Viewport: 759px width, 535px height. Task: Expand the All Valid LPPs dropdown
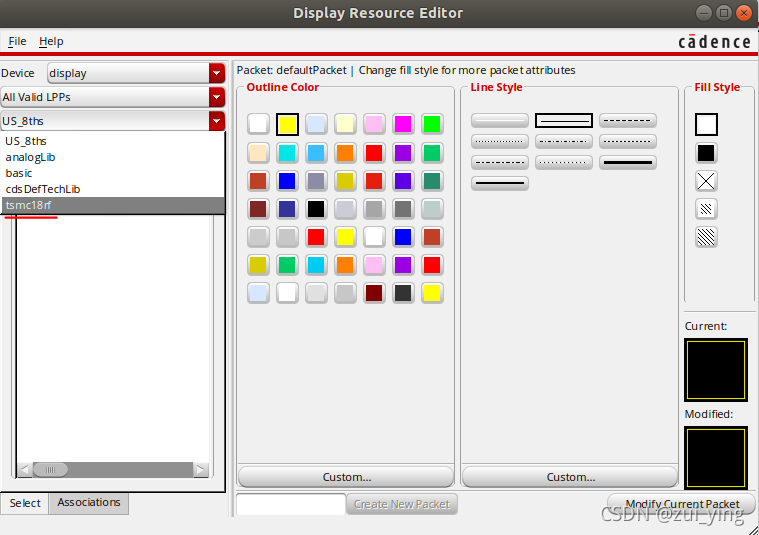point(217,97)
